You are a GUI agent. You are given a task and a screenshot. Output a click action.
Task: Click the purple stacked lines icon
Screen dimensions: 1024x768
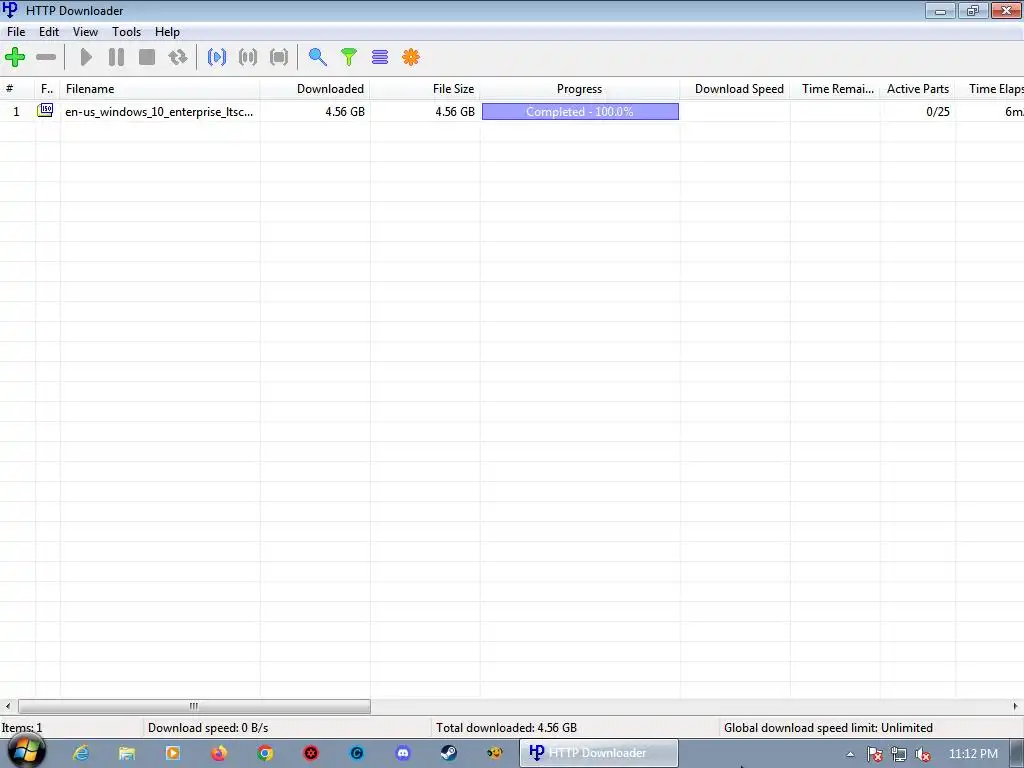tap(380, 57)
